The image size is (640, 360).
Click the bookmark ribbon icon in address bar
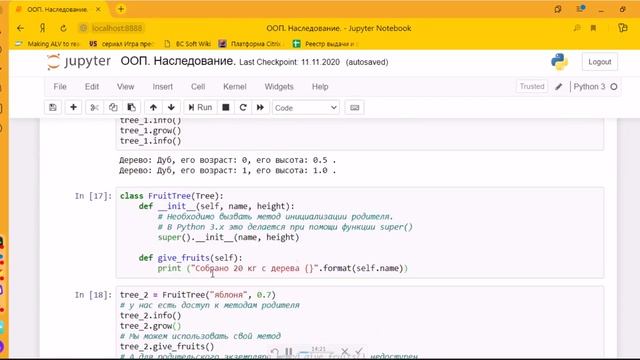(x=593, y=28)
